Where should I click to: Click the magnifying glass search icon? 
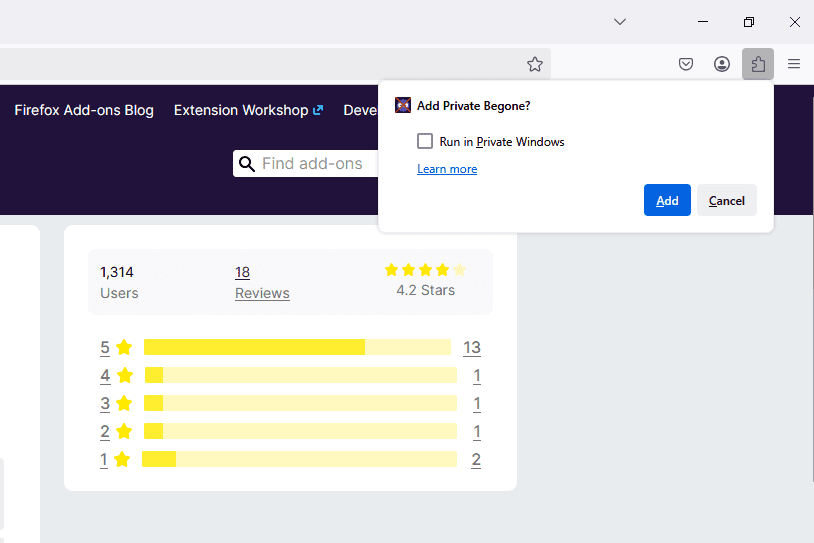coord(247,164)
